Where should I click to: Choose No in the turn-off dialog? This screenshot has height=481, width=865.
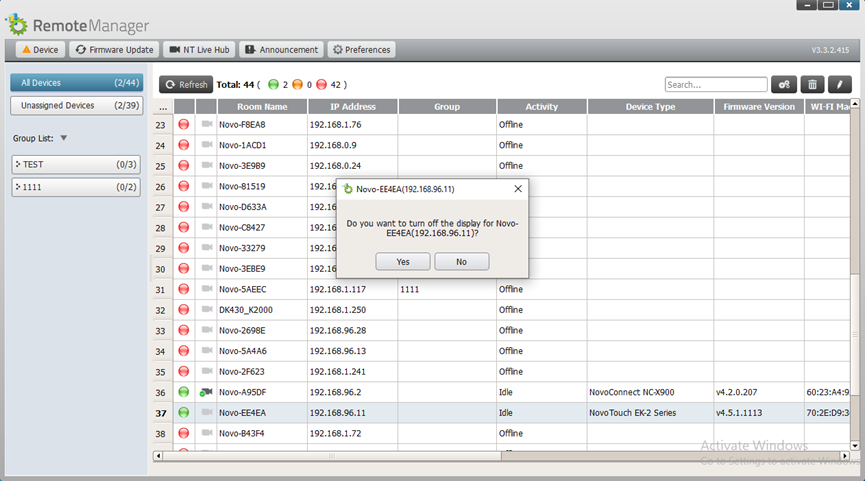(461, 261)
